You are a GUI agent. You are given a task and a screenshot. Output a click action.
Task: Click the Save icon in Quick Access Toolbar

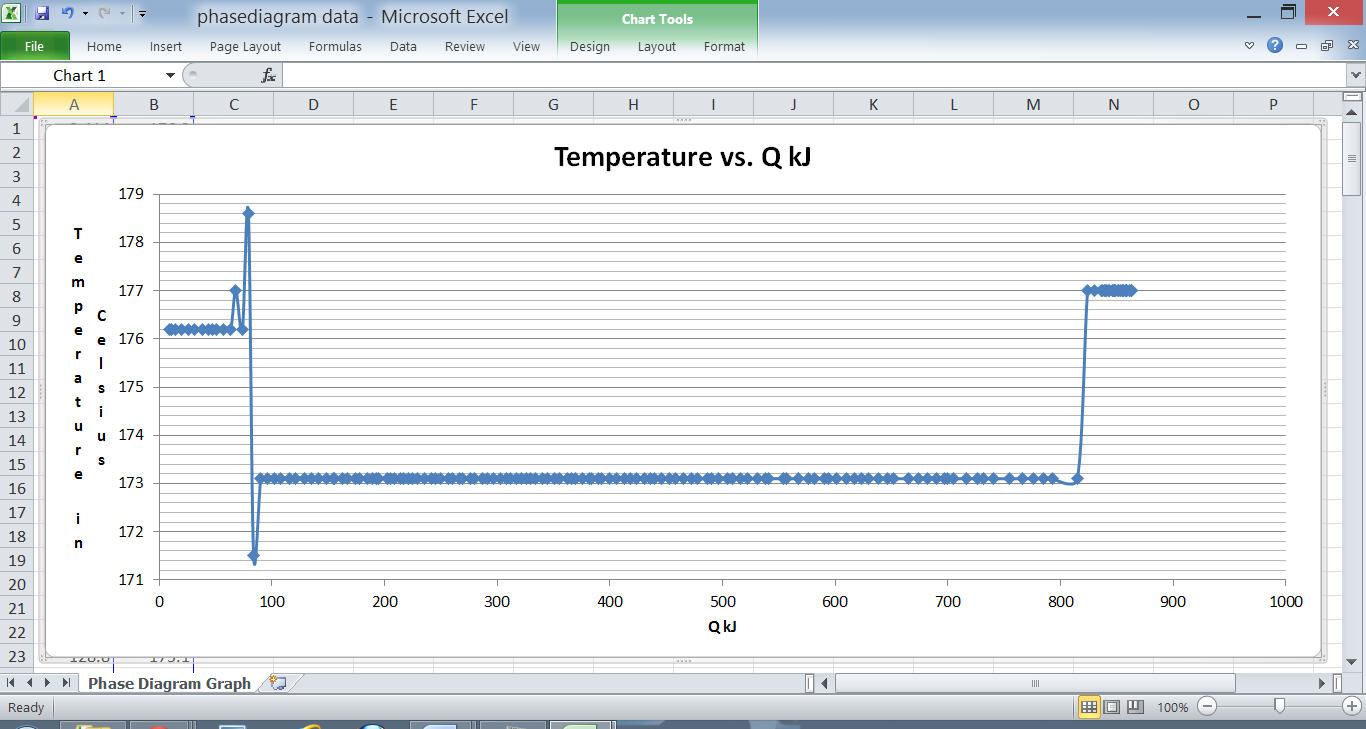tap(42, 14)
